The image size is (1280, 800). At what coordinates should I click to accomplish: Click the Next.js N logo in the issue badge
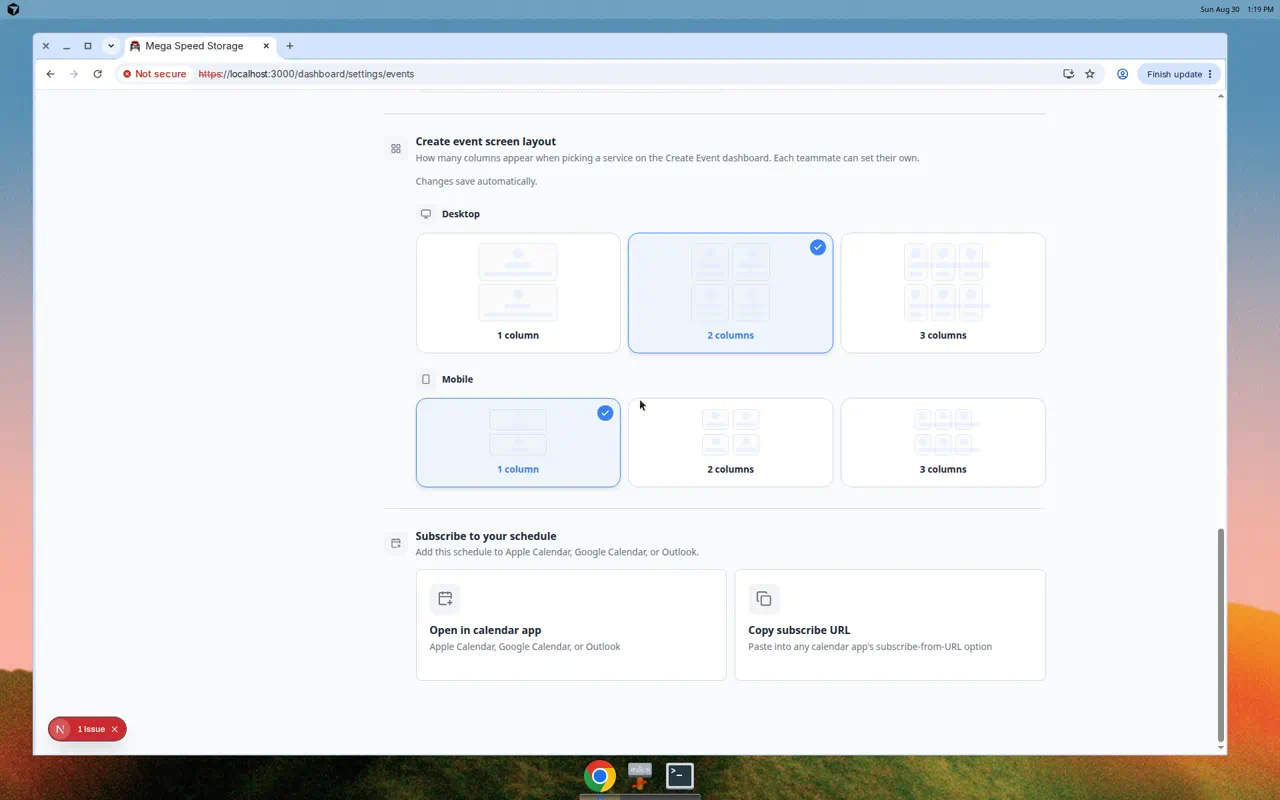pos(61,729)
